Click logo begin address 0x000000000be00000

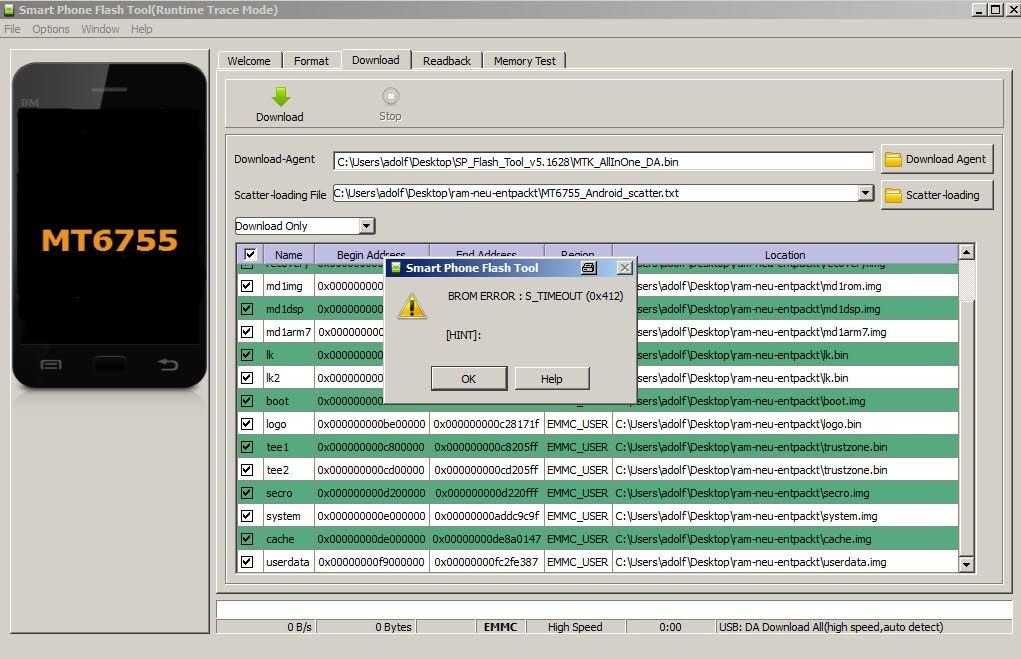coord(371,424)
